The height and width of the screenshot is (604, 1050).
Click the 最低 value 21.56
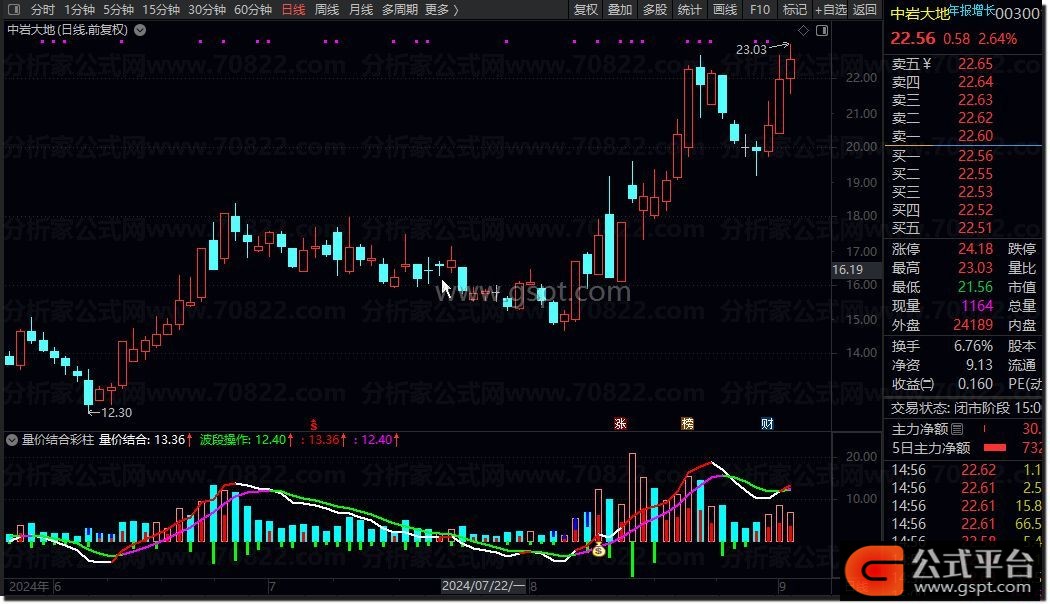975,287
